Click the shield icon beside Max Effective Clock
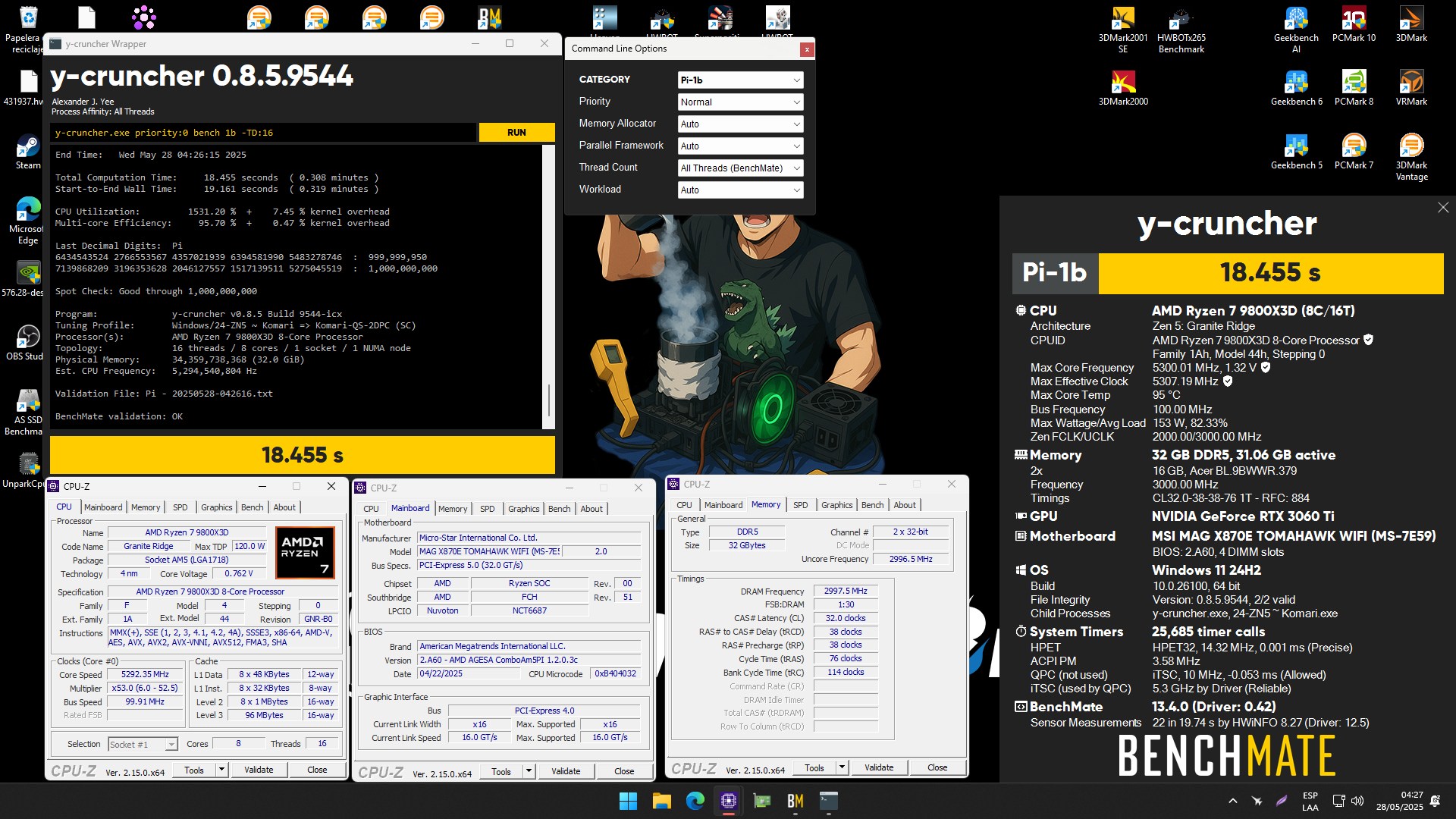This screenshot has width=1456, height=819. [x=1228, y=381]
